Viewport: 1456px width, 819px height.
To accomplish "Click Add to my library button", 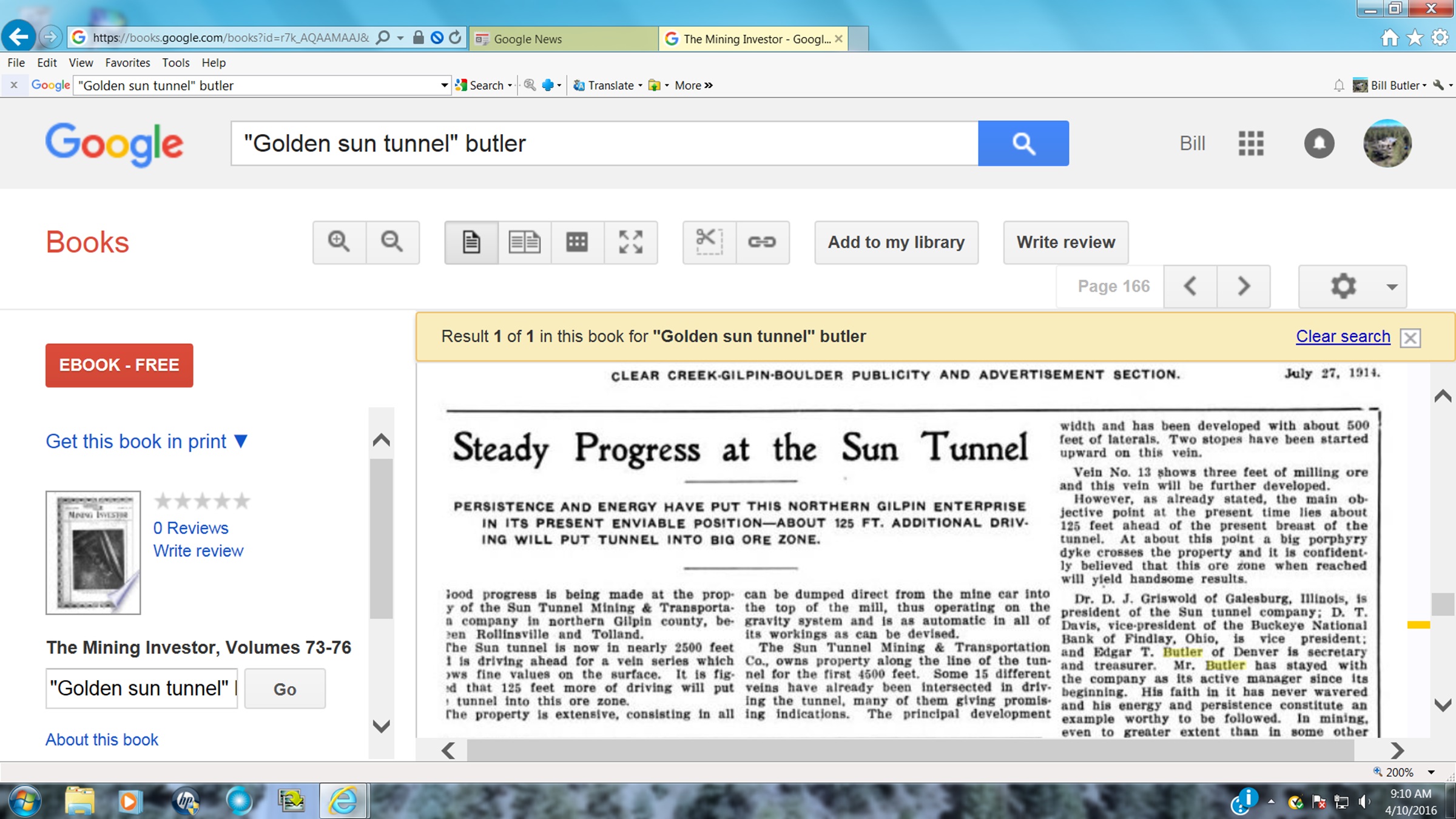I will click(896, 242).
